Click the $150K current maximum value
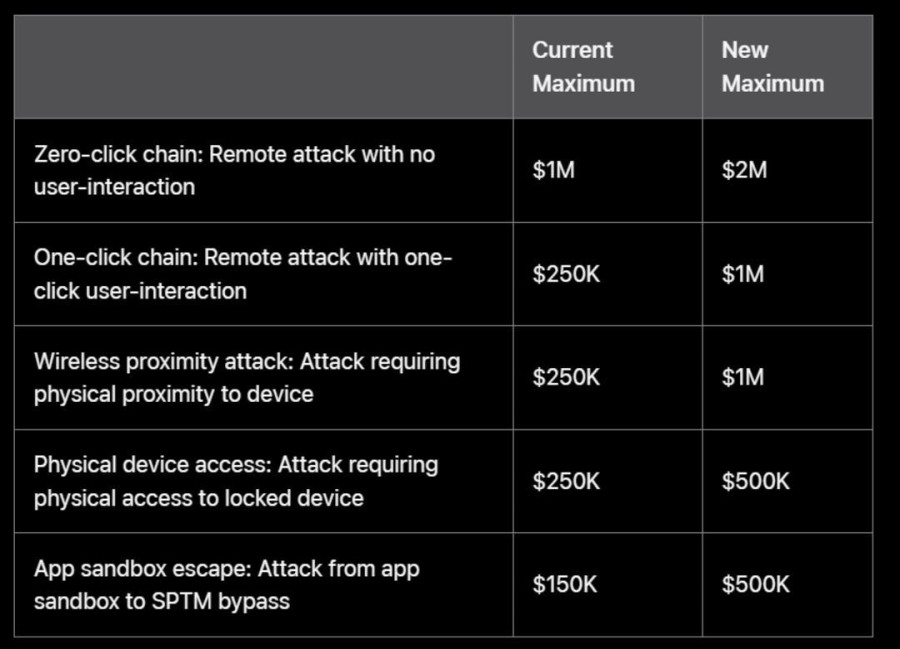Image resolution: width=900 pixels, height=649 pixels. click(566, 585)
